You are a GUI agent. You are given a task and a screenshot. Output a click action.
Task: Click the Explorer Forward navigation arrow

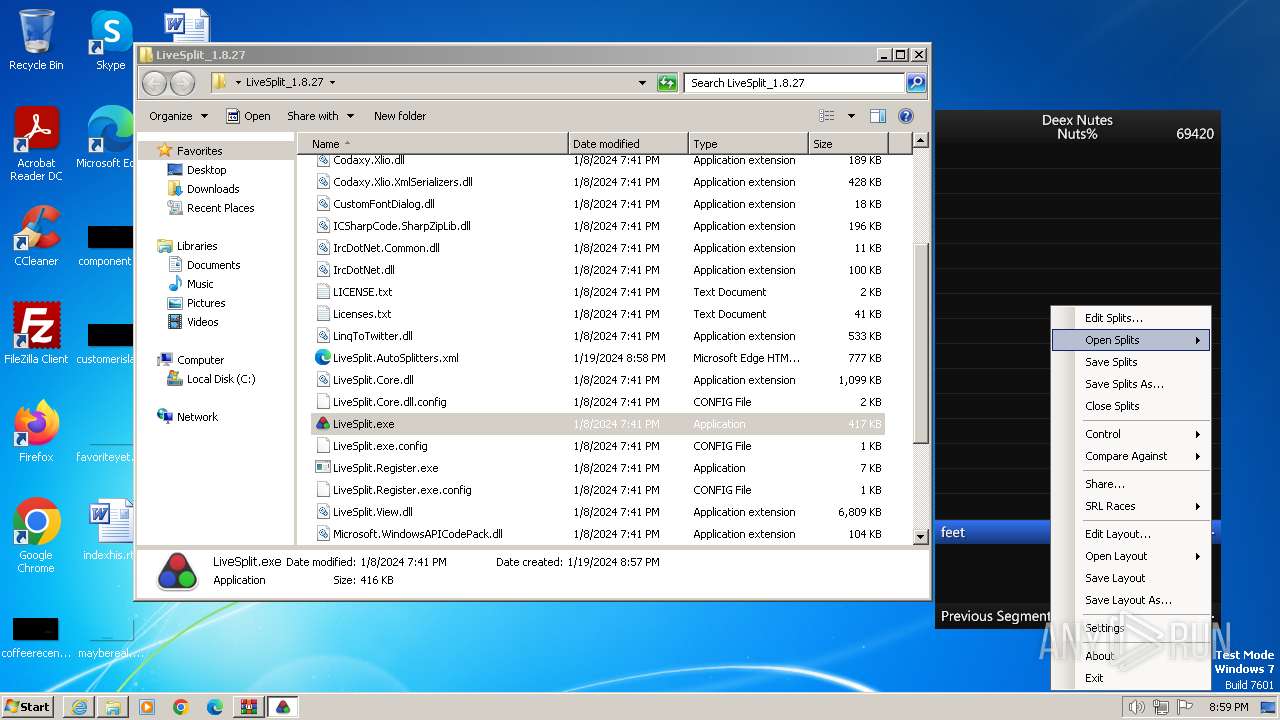[182, 83]
